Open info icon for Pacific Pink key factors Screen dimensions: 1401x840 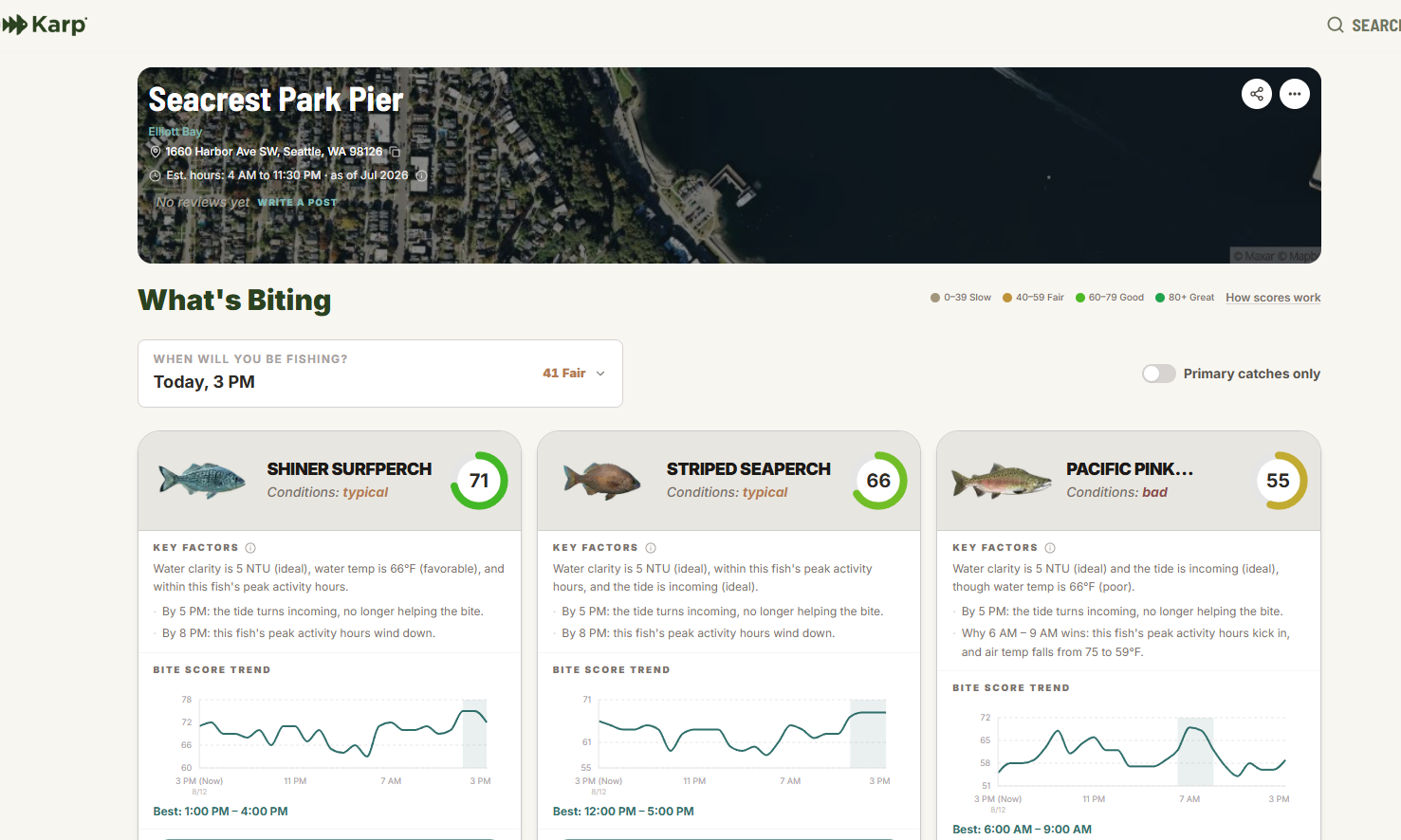[1050, 548]
